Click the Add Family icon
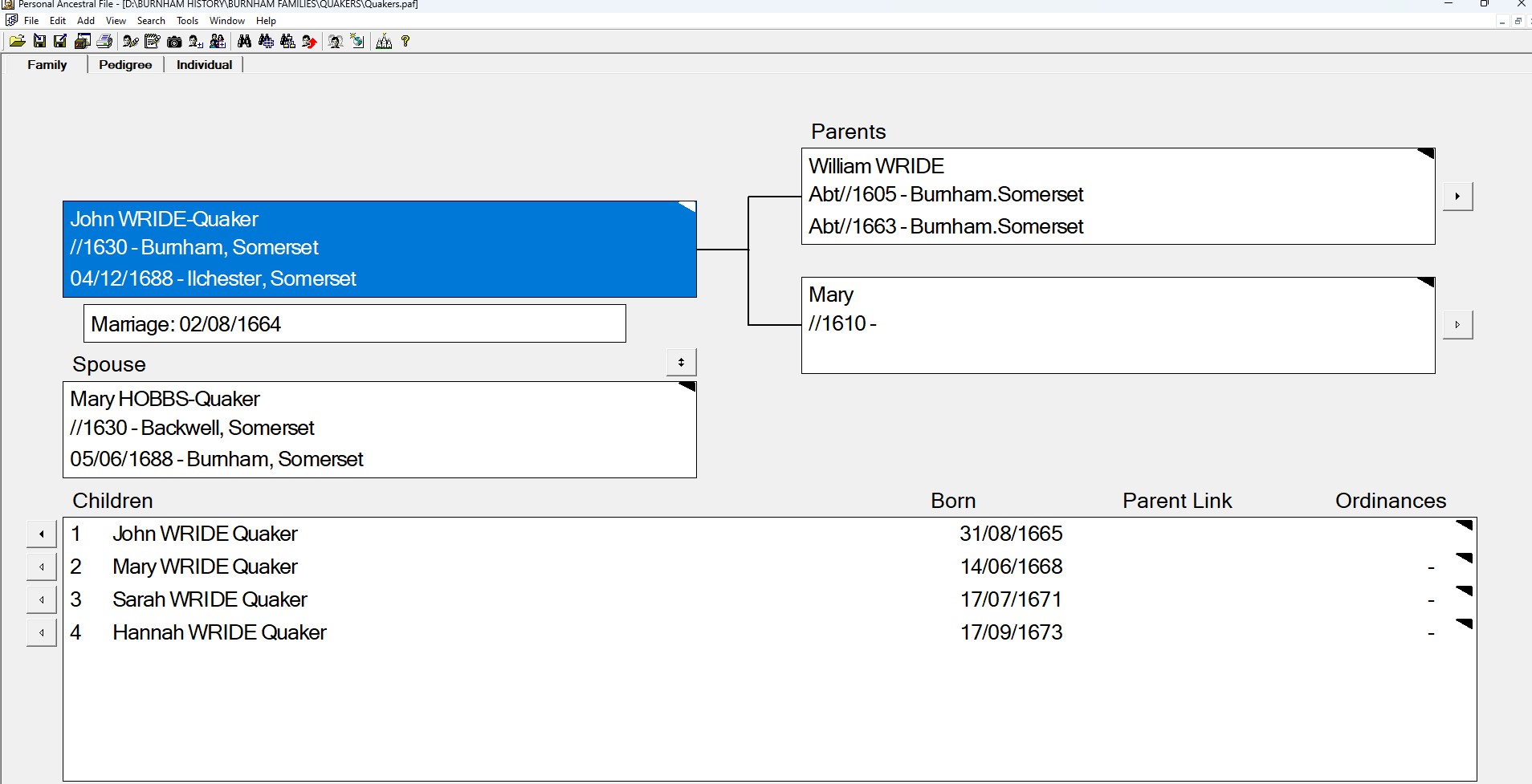Image resolution: width=1532 pixels, height=784 pixels. tap(218, 42)
